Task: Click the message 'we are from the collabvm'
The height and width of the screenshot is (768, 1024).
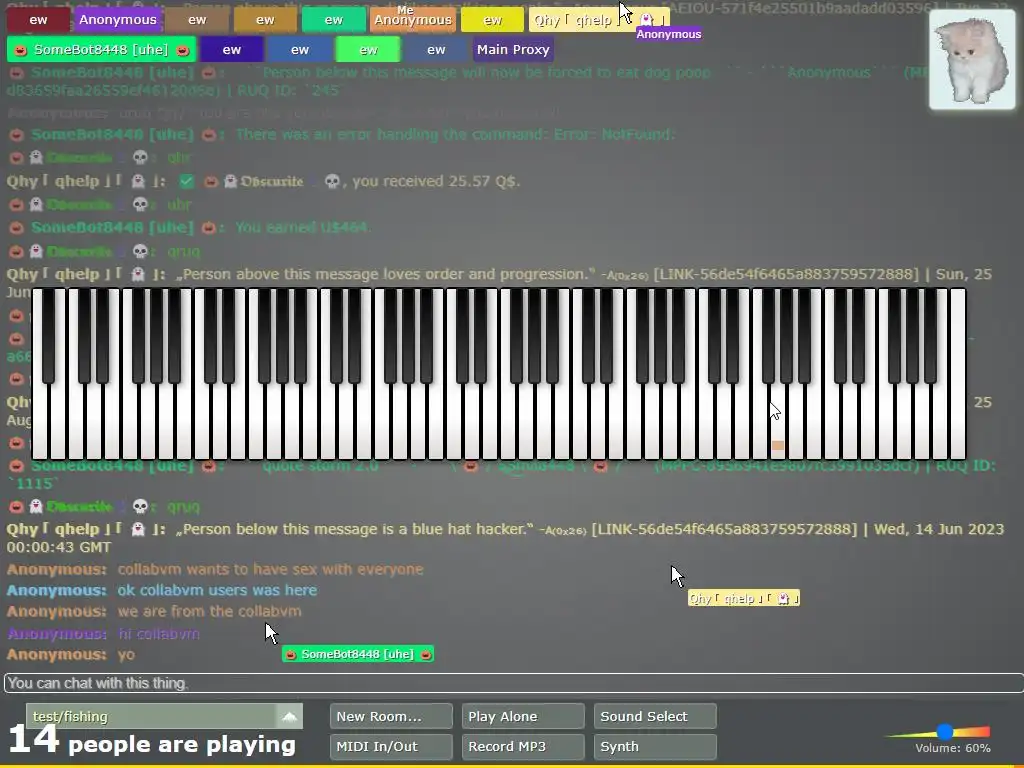Action: click(x=210, y=612)
